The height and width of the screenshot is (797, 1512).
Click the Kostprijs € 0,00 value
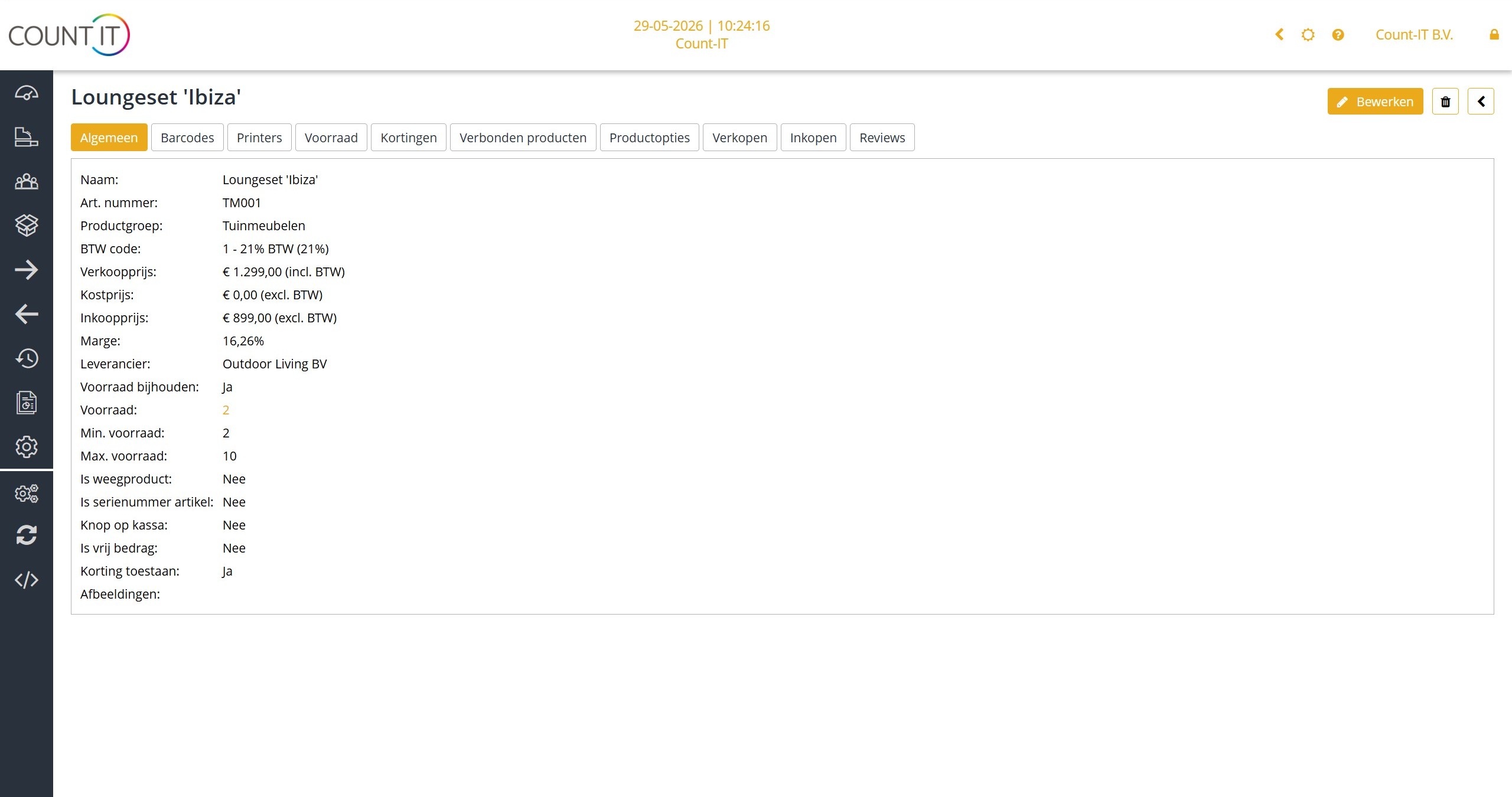tap(272, 295)
